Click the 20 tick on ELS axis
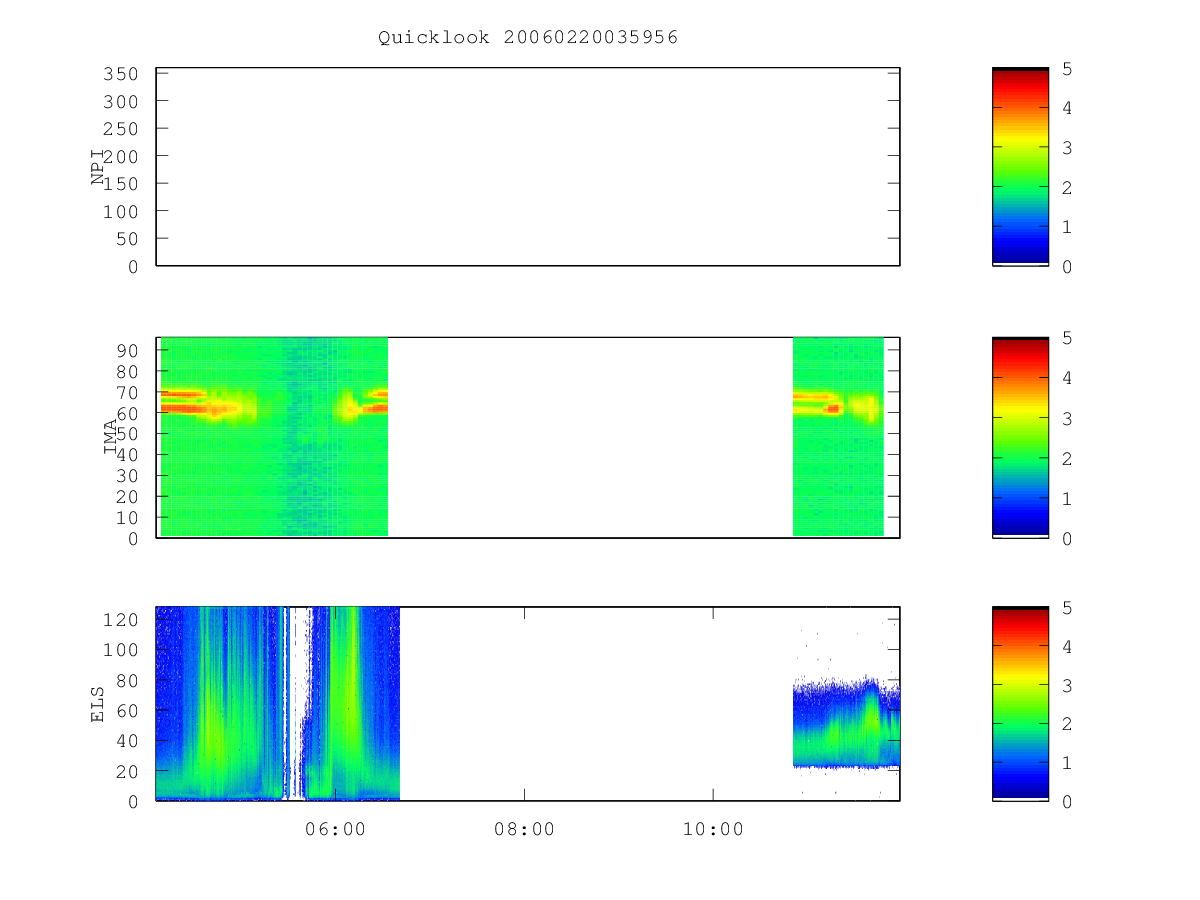1200x900 pixels. tap(127, 771)
